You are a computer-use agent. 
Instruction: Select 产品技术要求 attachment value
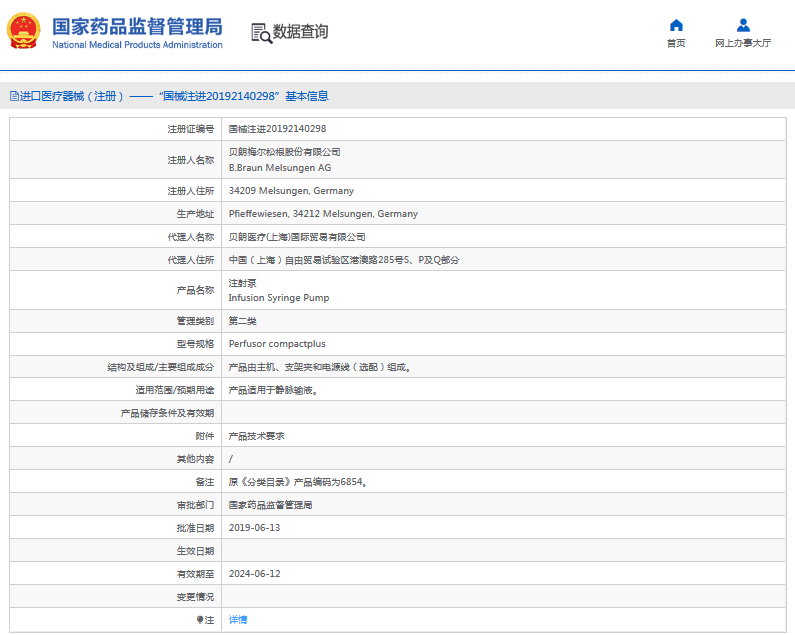point(257,436)
